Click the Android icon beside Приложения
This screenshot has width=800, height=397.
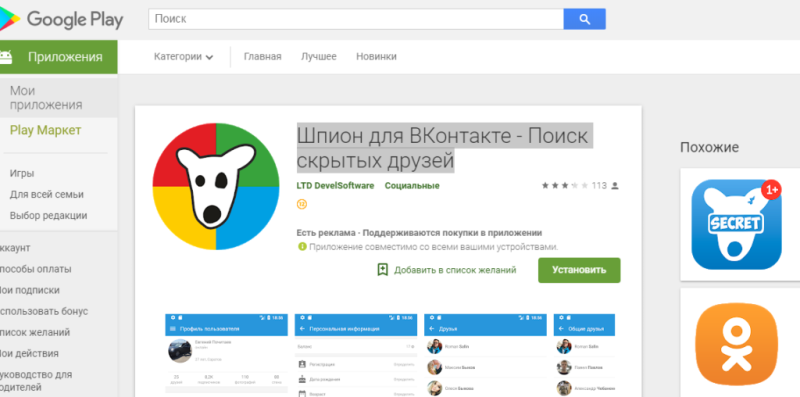6,57
